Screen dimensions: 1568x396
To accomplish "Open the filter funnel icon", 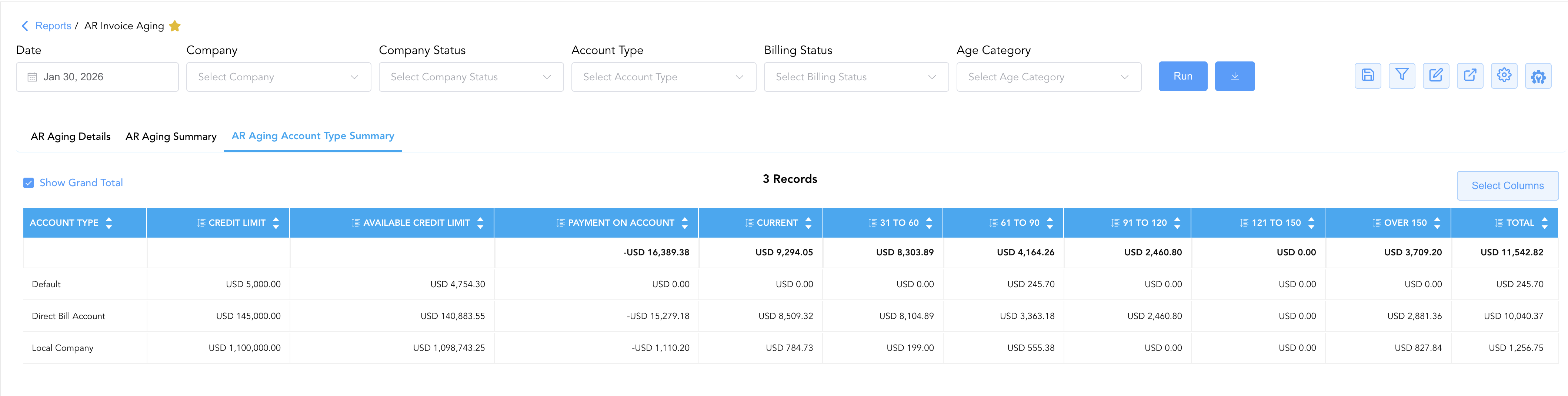I will [x=1402, y=76].
